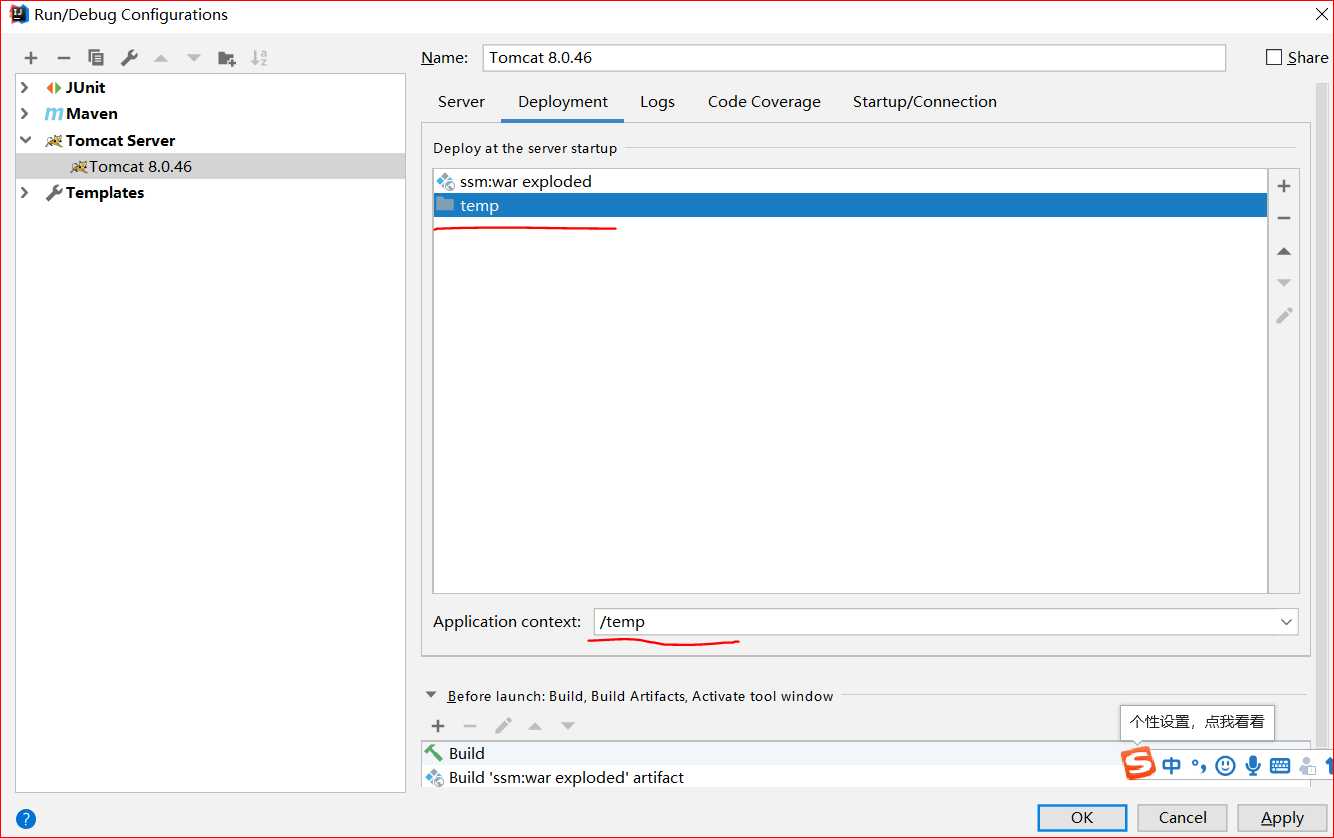This screenshot has width=1334, height=838.
Task: Expand the JUnit tree node
Action: click(x=25, y=88)
